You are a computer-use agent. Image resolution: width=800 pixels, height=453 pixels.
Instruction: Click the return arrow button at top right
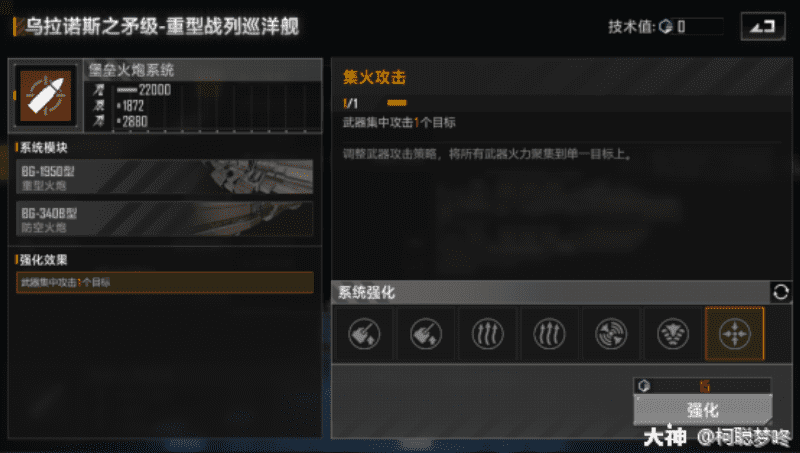(x=763, y=26)
